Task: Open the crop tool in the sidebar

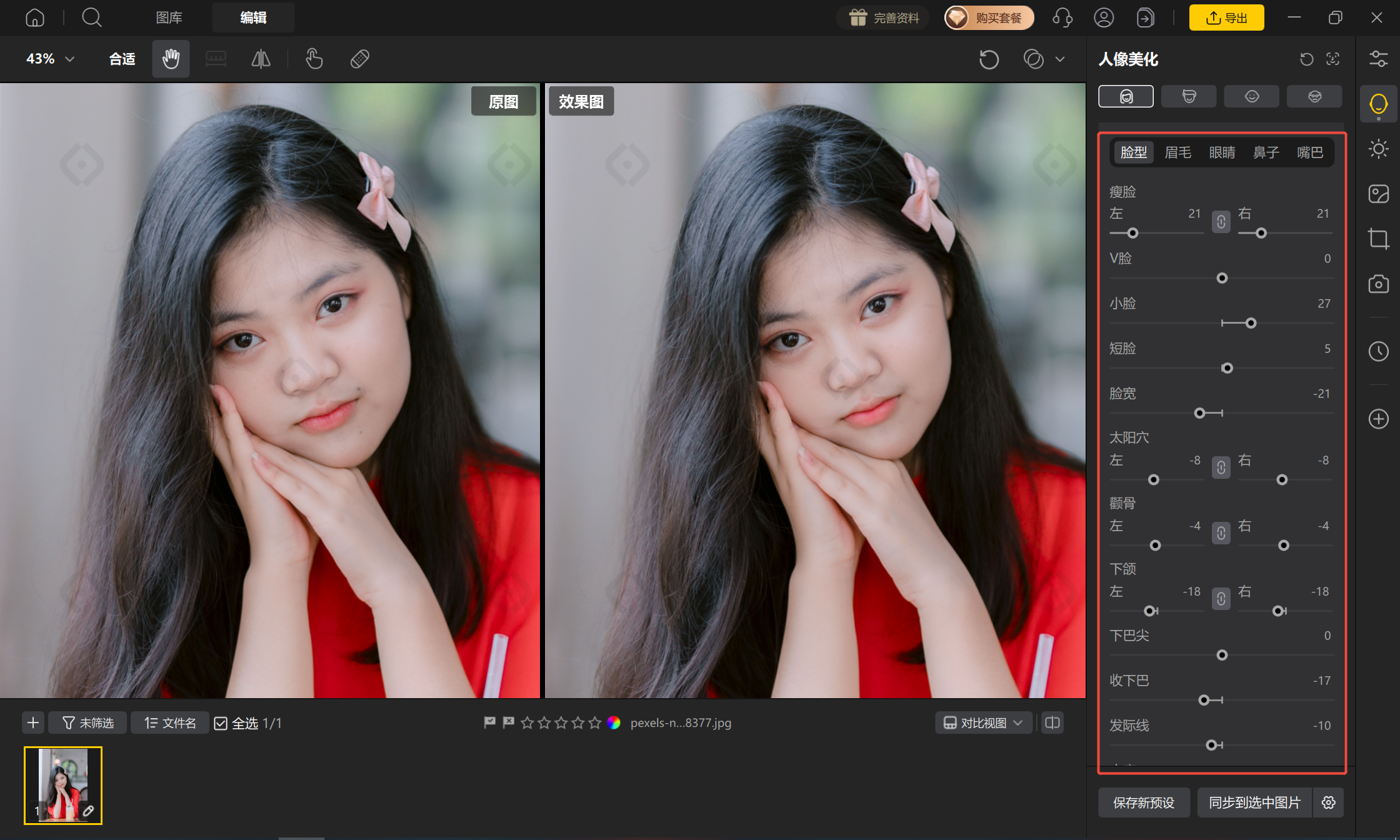Action: [x=1378, y=239]
